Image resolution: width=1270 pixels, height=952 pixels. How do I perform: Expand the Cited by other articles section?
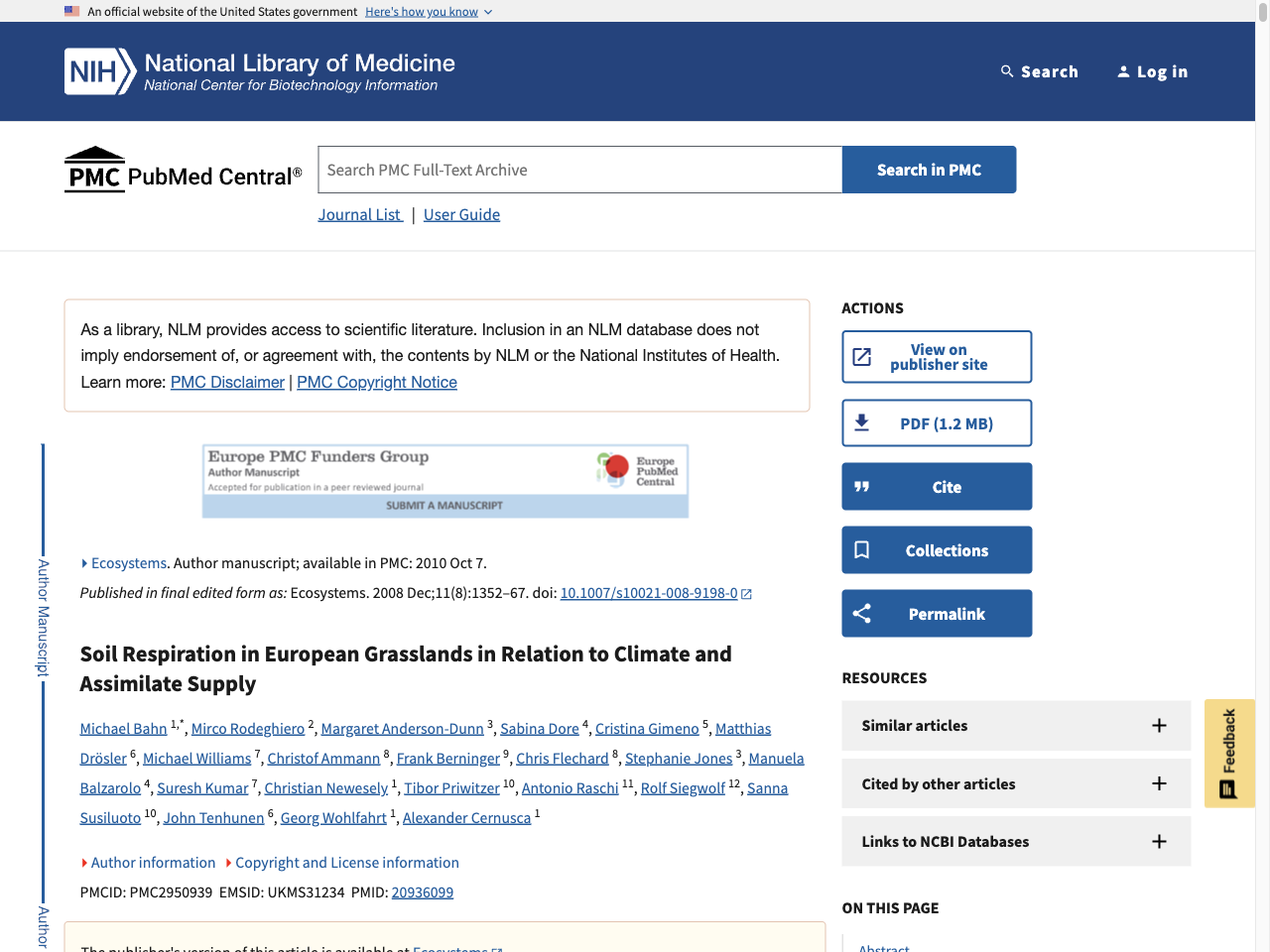pyautogui.click(x=1016, y=783)
